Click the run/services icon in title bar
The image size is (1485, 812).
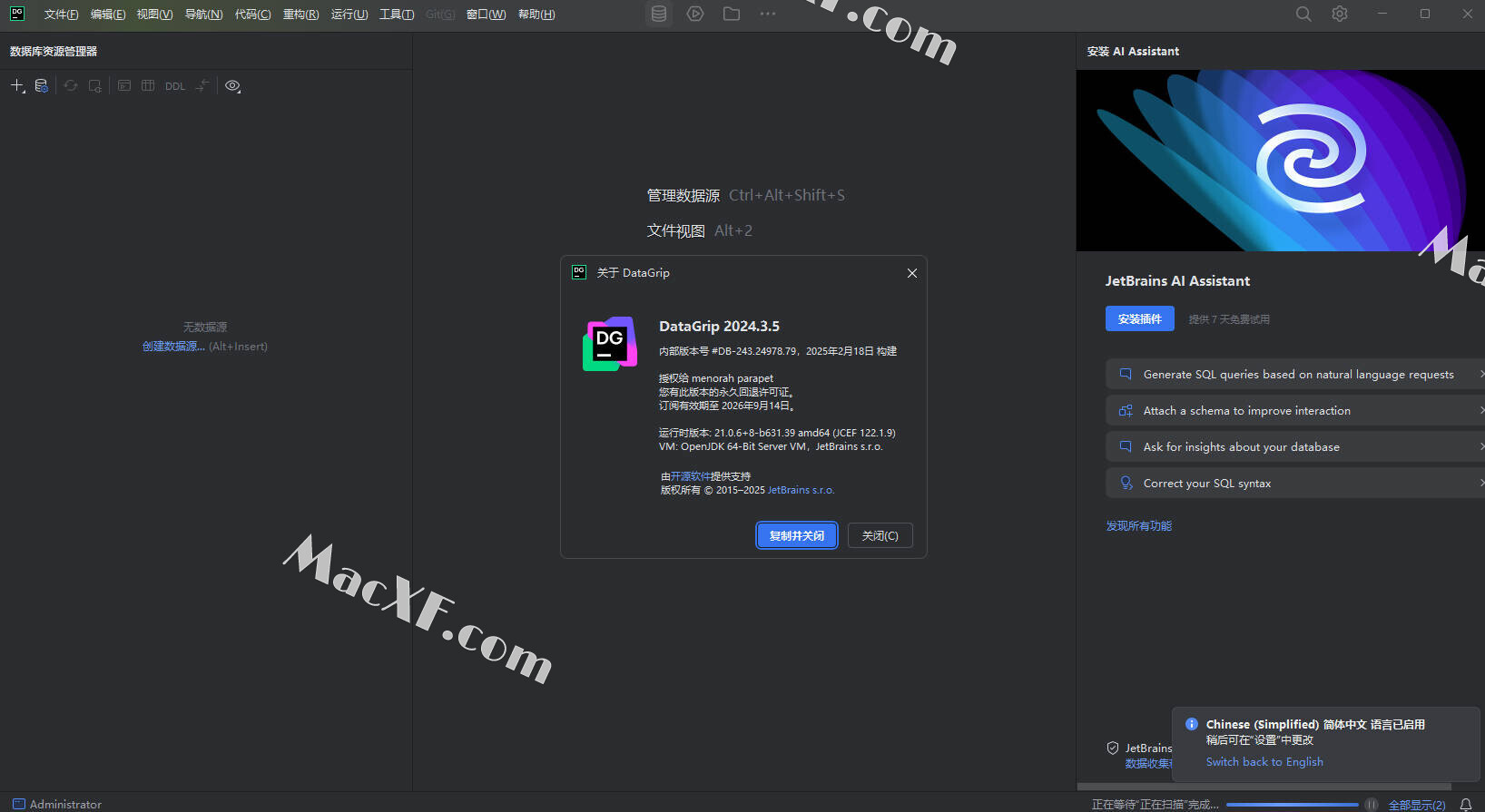pos(695,14)
